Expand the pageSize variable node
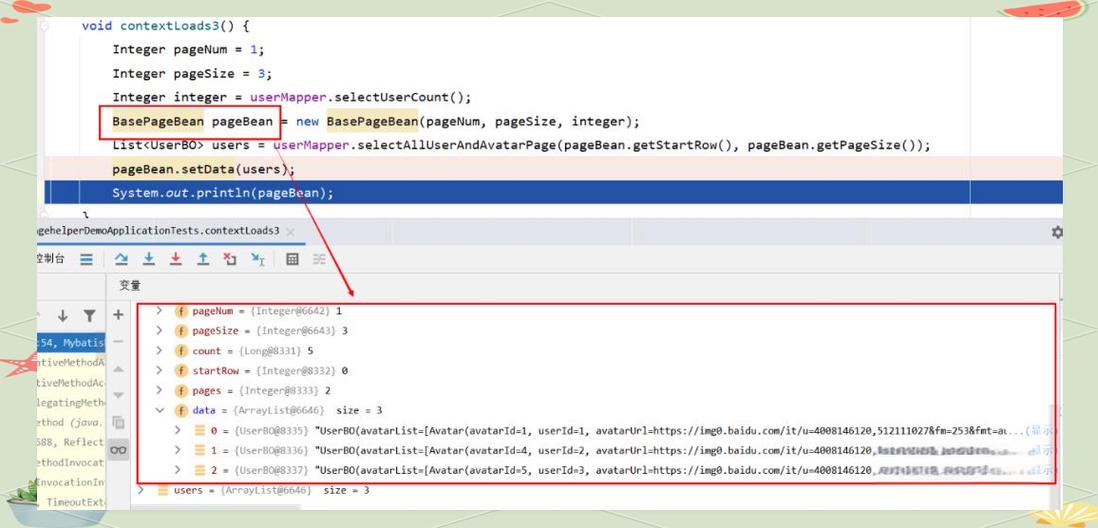The height and width of the screenshot is (528, 1098). [159, 330]
